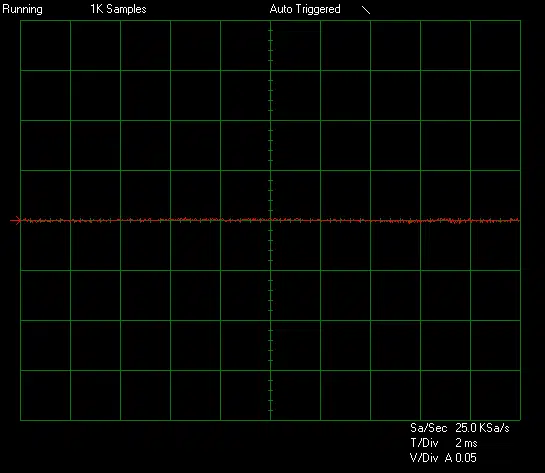Click the '2 ms' time base value
The height and width of the screenshot is (473, 545).
466,443
